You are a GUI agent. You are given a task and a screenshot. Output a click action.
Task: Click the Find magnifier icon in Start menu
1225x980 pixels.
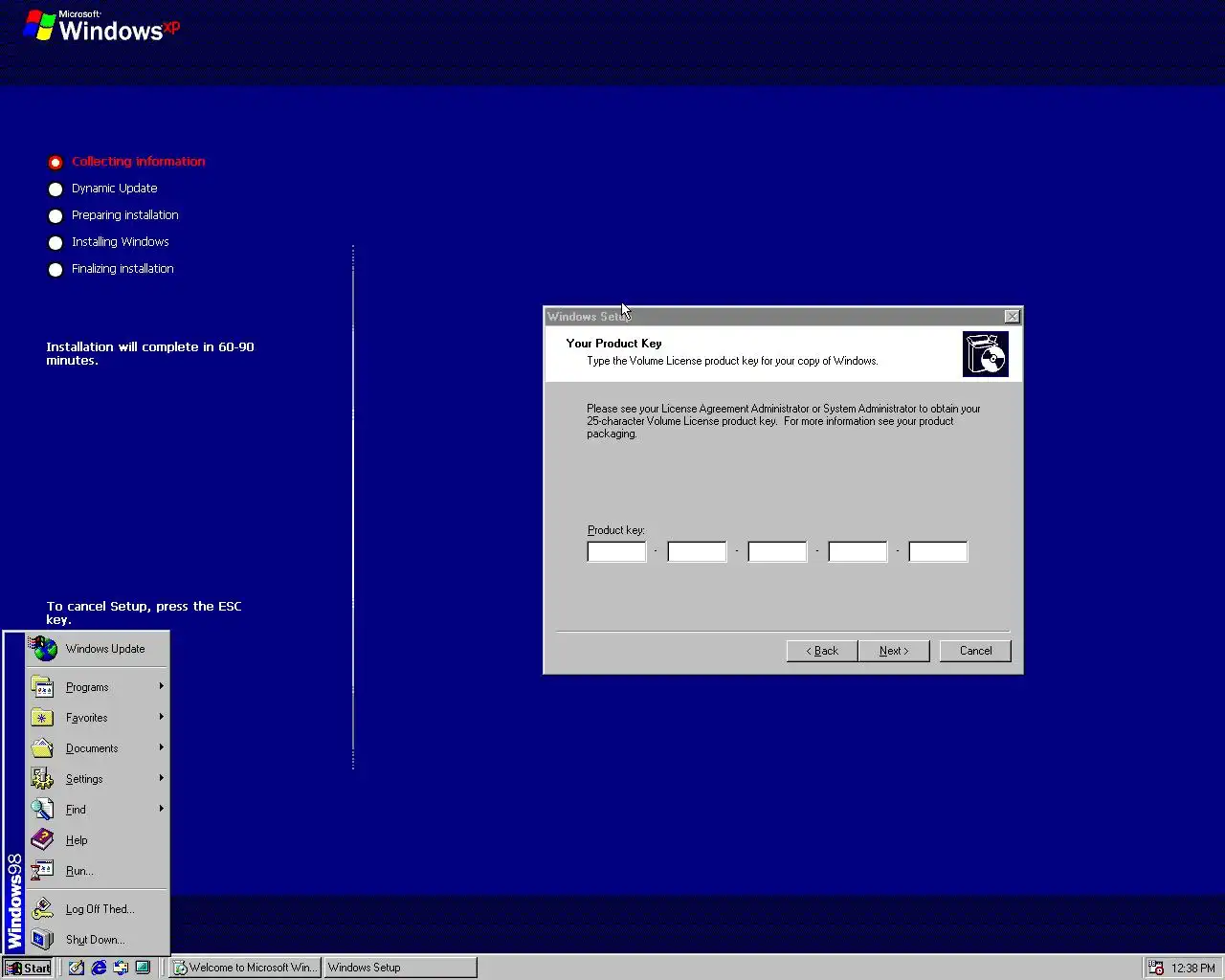(42, 810)
